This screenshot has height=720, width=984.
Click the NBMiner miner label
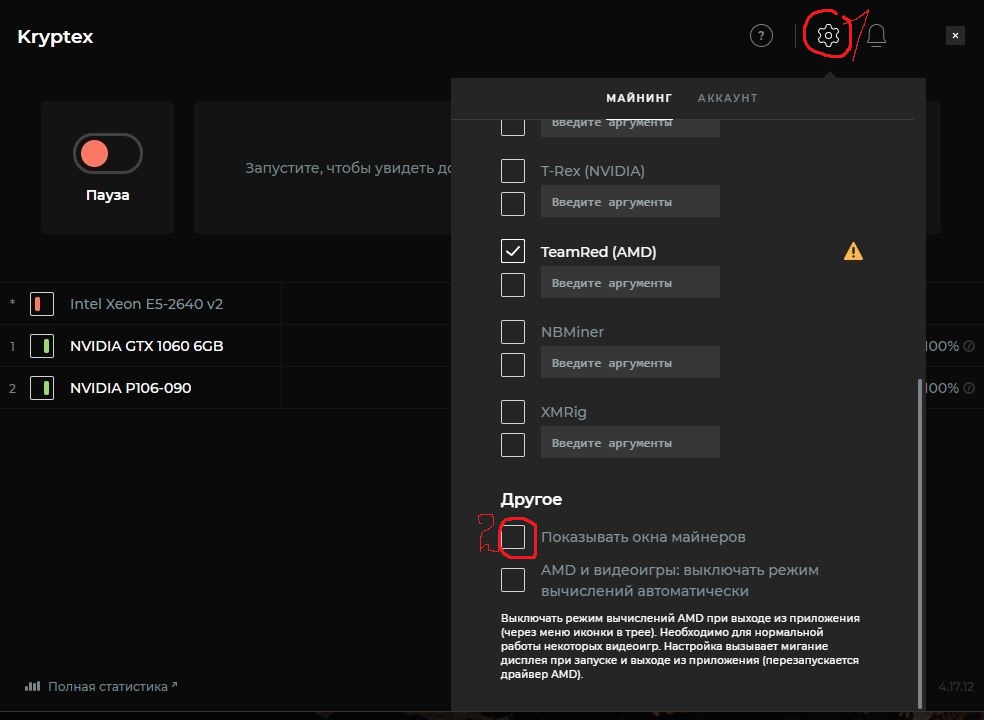pos(572,332)
